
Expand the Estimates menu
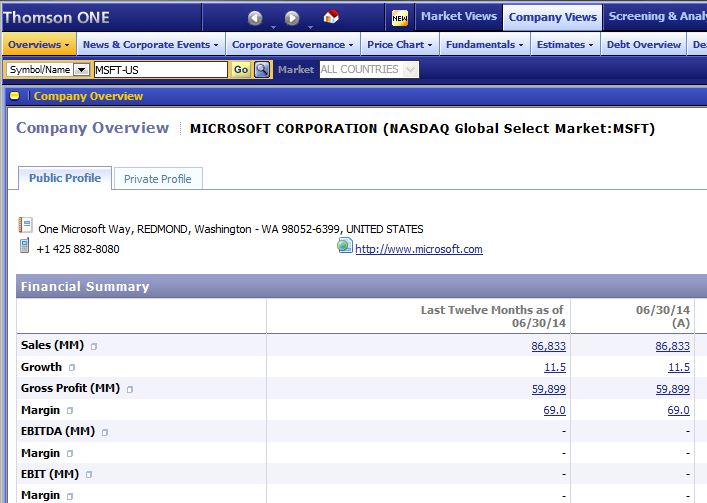click(565, 45)
